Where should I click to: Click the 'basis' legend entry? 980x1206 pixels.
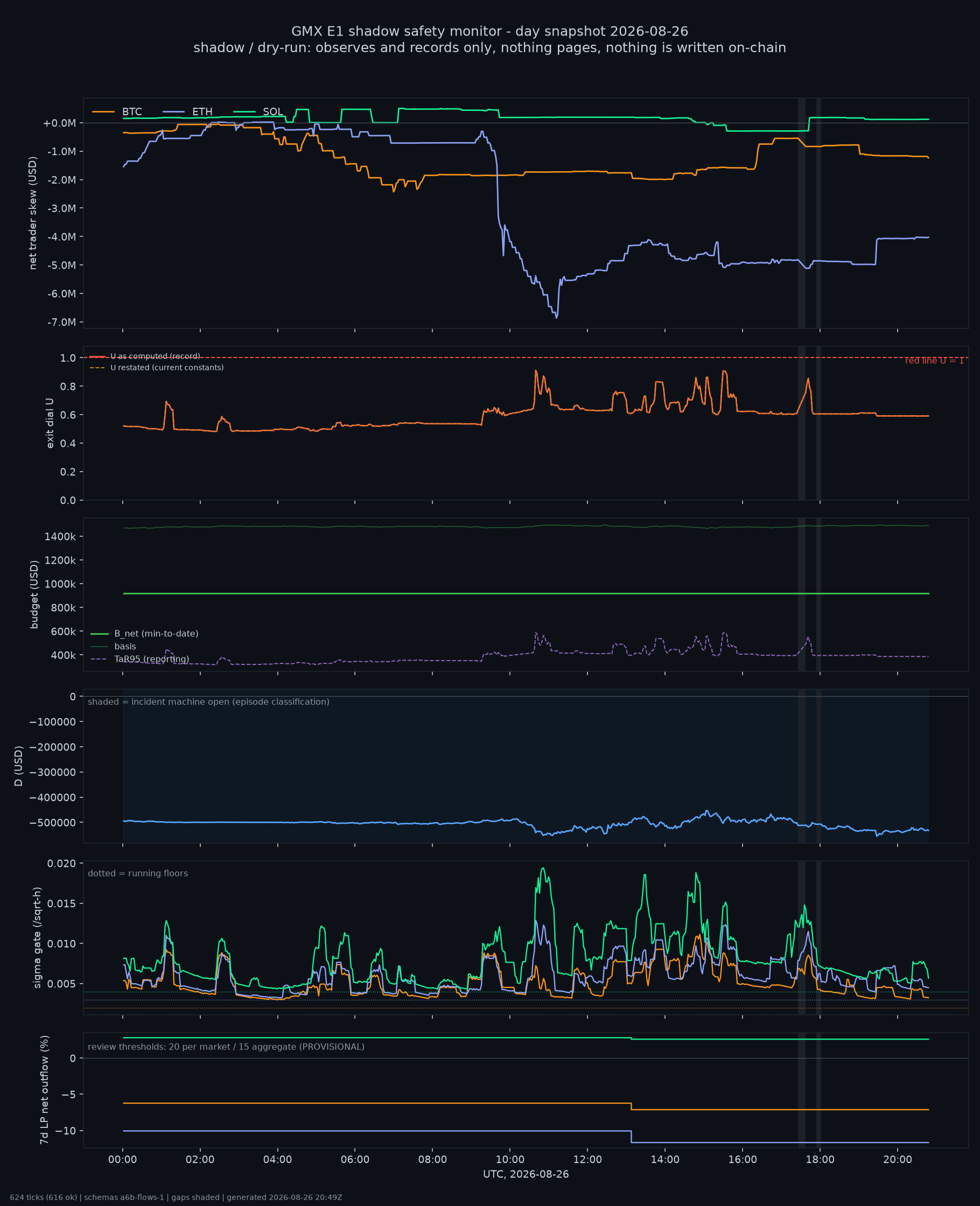click(x=113, y=647)
